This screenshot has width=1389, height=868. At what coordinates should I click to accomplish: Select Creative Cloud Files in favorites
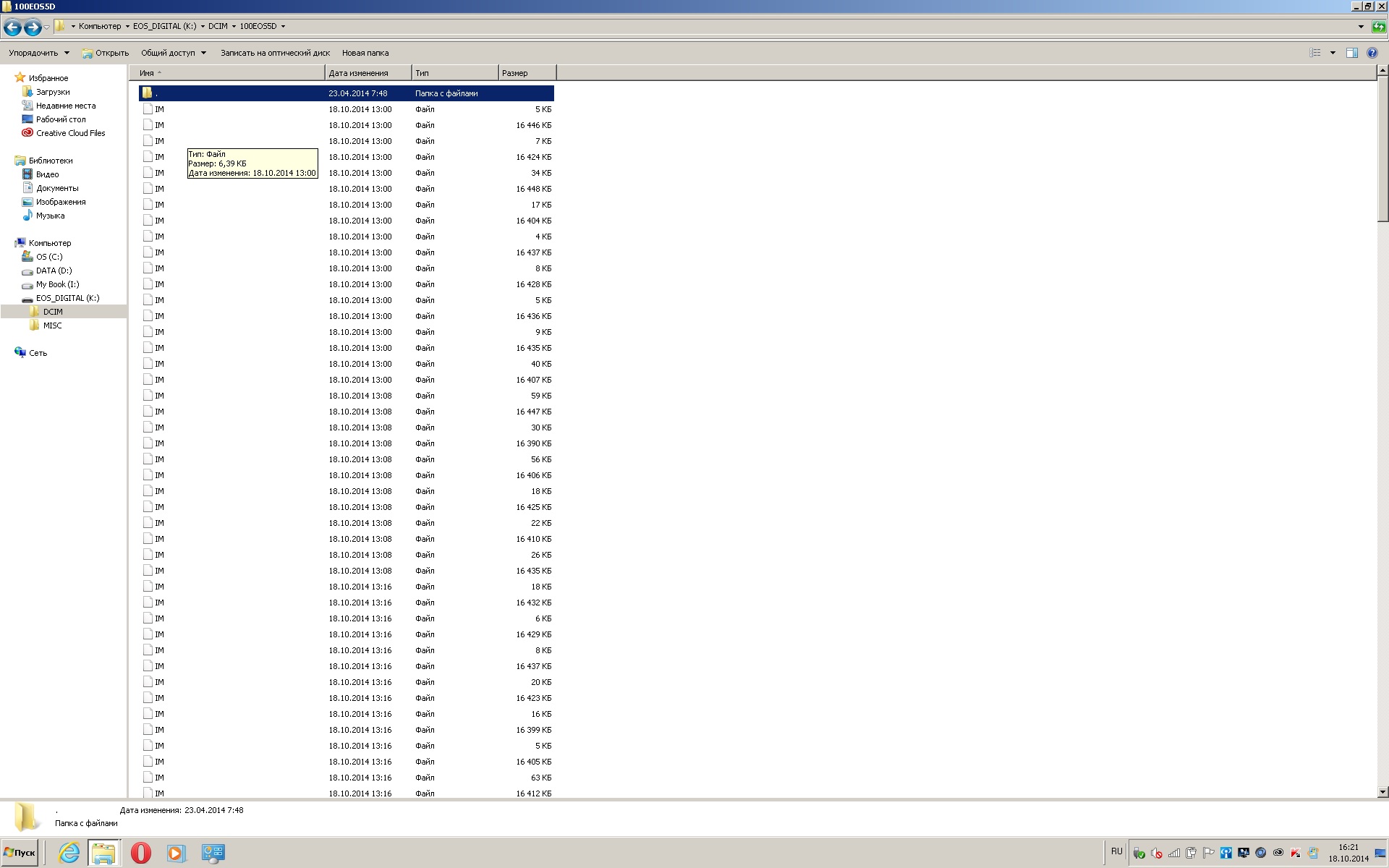click(70, 133)
